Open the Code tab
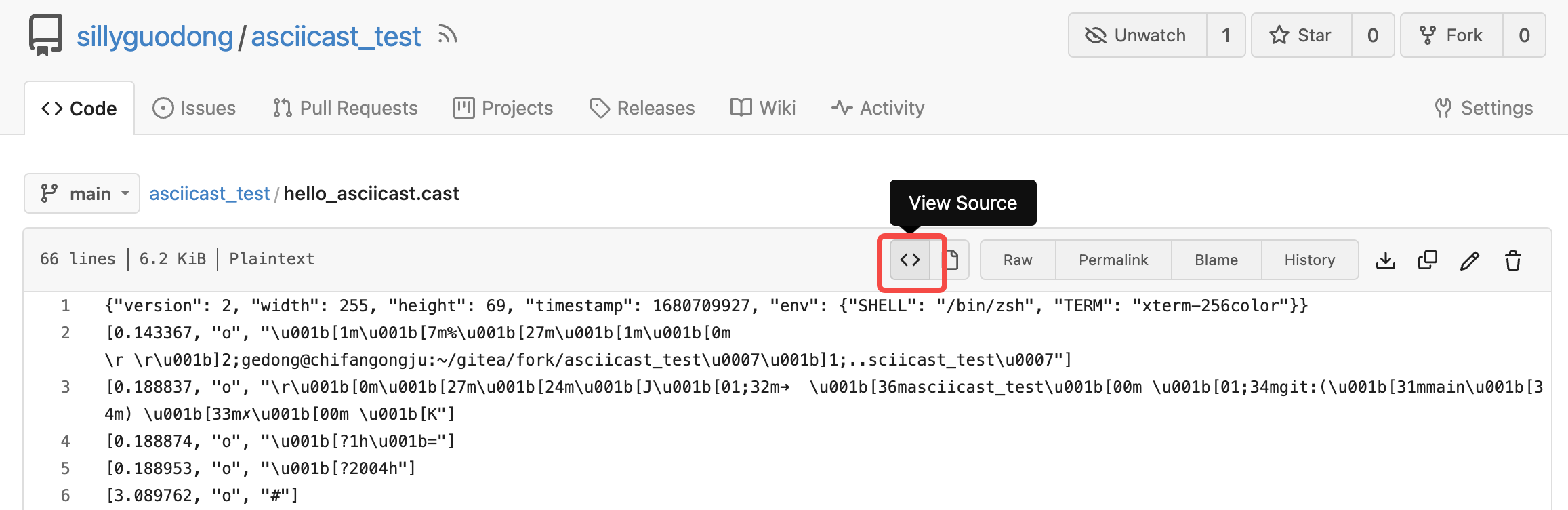The width and height of the screenshot is (1568, 510). click(79, 109)
